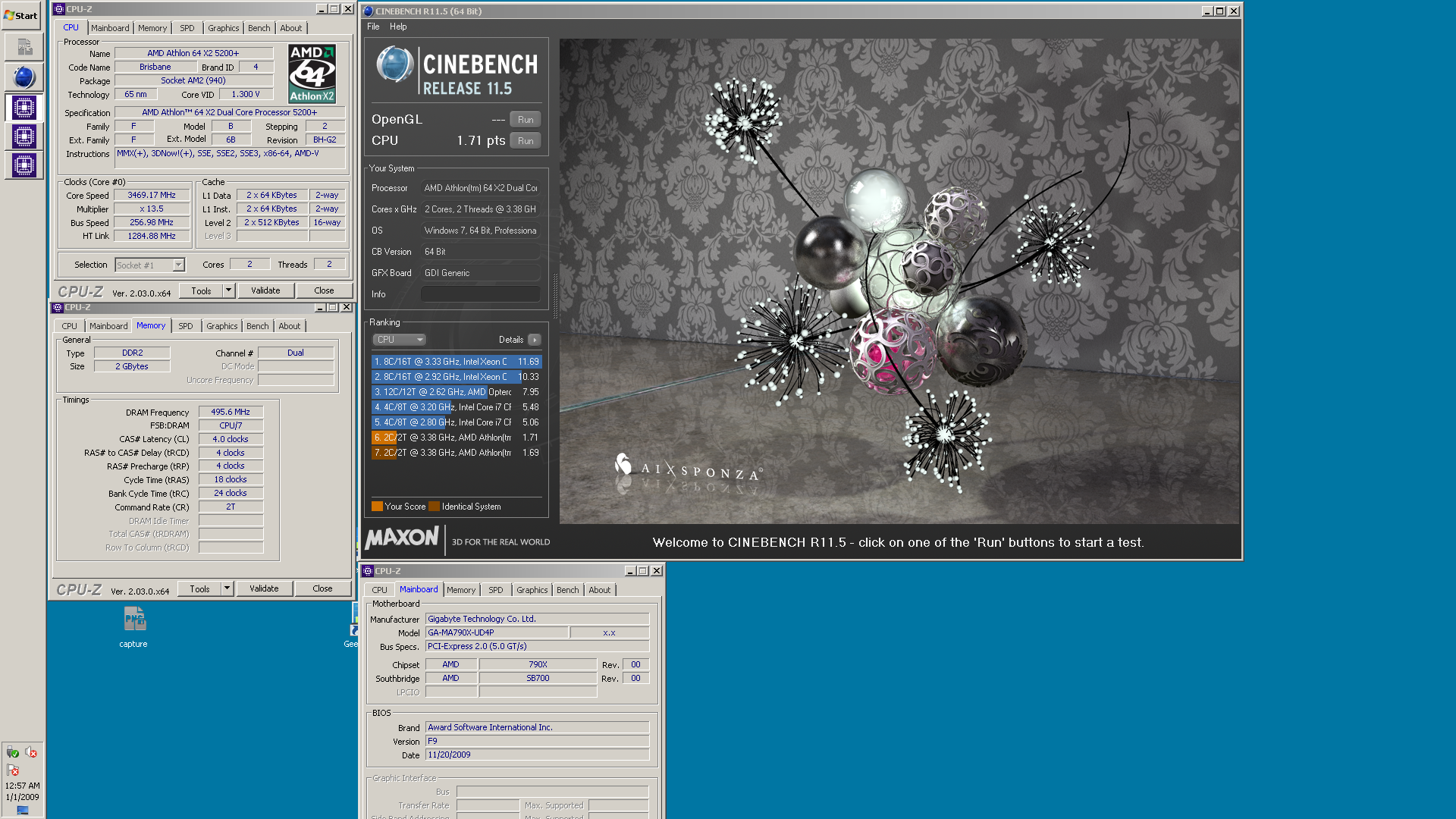
Task: Select ranking row 5 Intel Core i7 5.06
Action: [x=457, y=422]
